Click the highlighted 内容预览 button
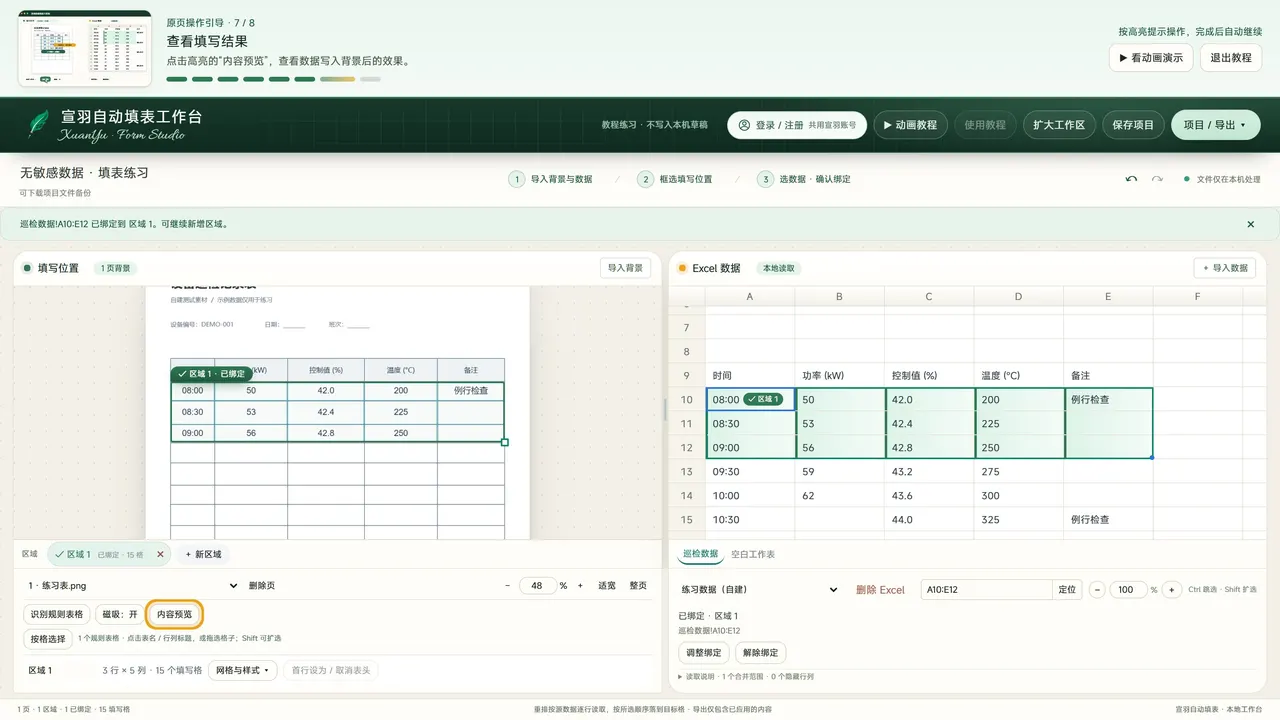Screen dimensions: 1280x720 [x=174, y=614]
